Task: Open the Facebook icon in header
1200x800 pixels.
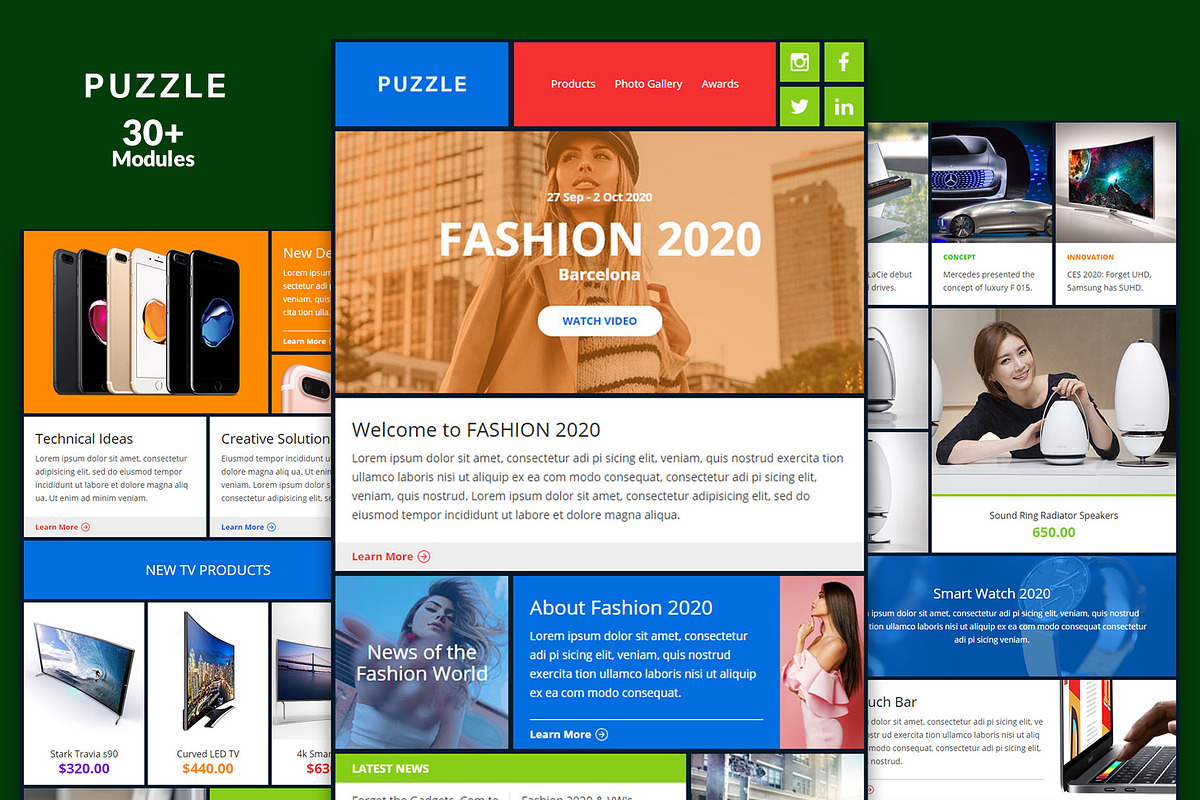Action: tap(844, 62)
